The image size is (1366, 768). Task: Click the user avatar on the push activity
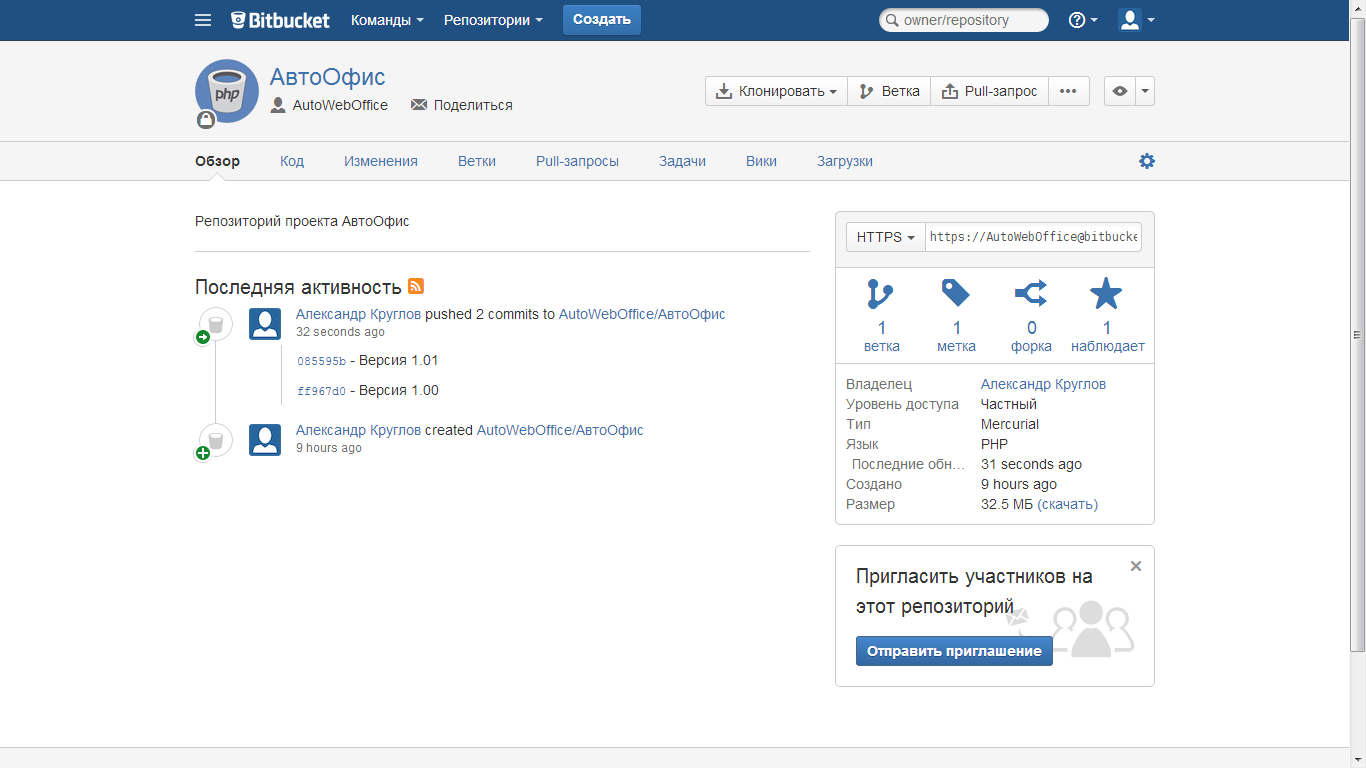click(265, 324)
